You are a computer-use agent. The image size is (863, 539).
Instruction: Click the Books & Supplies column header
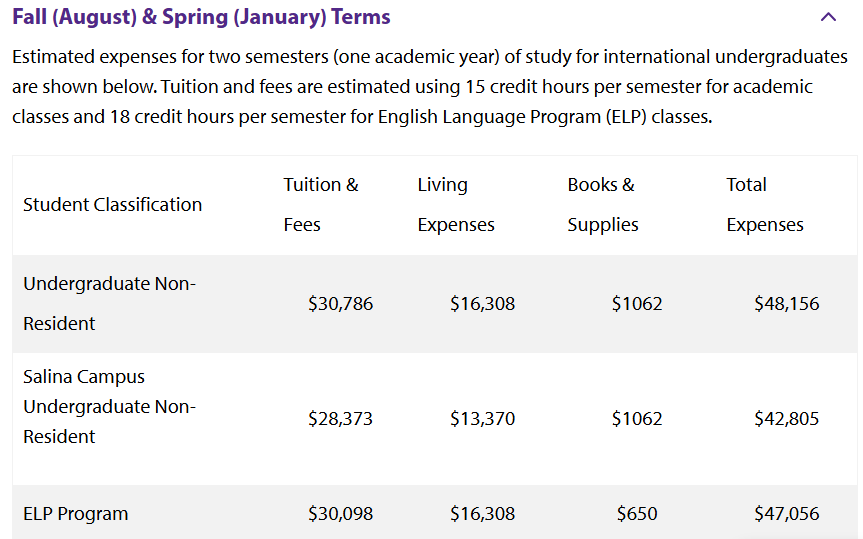coord(602,205)
